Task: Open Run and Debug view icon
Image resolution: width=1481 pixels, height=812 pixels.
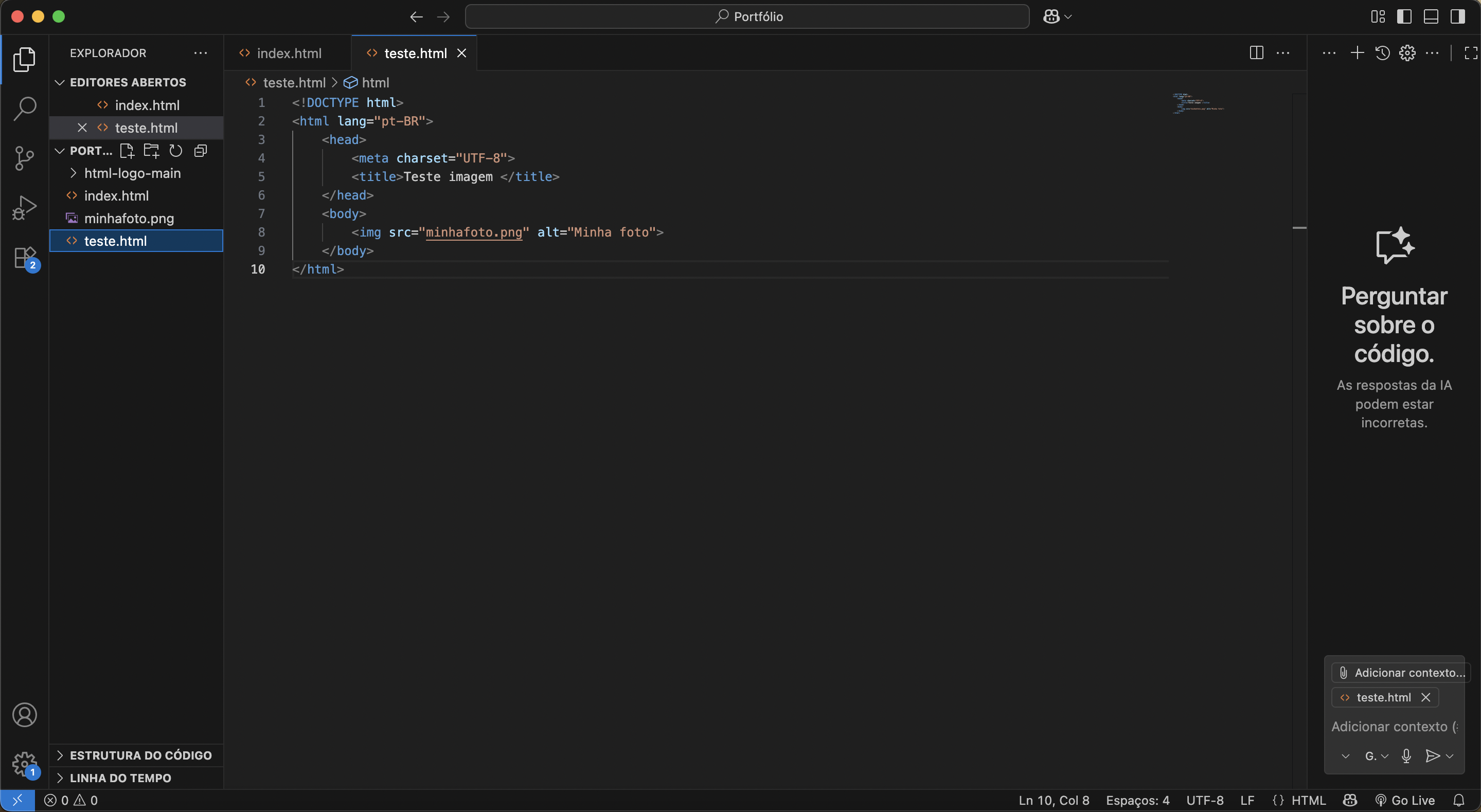Action: (24, 207)
